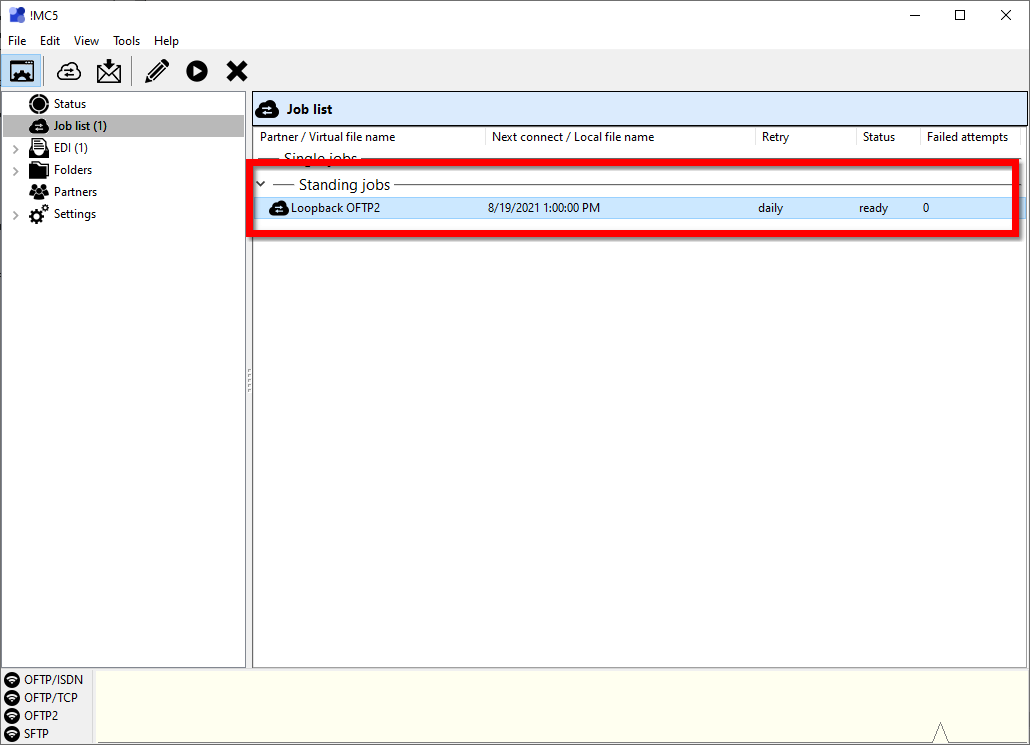Click the Job list cloud icon in sidebar
The image size is (1030, 745).
[x=39, y=126]
